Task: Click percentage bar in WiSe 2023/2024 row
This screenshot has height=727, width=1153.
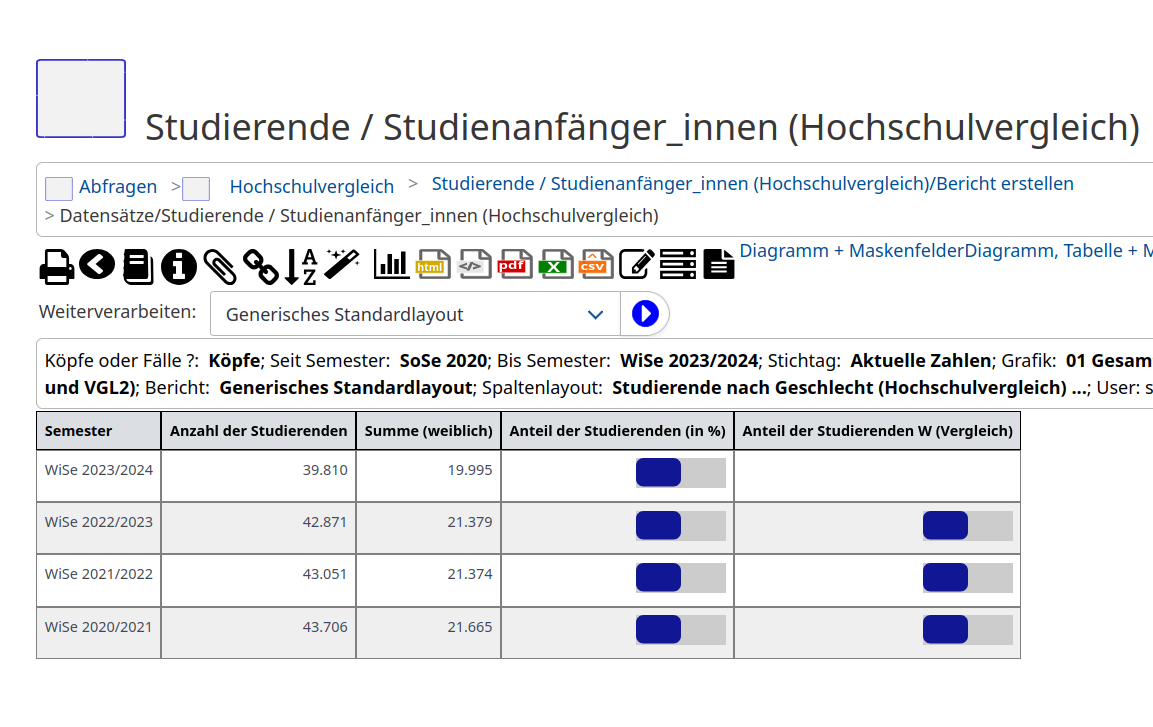Action: point(680,473)
